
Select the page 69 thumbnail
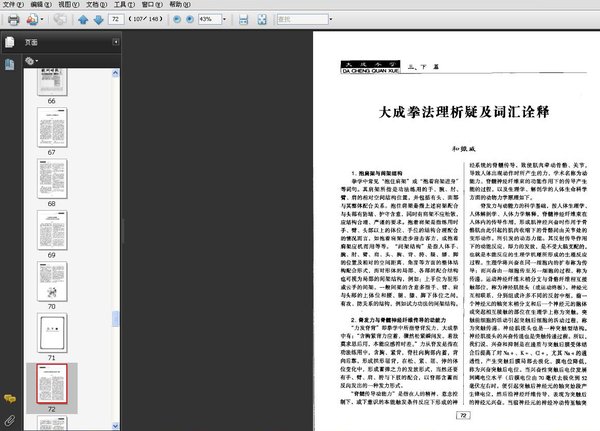52,230
